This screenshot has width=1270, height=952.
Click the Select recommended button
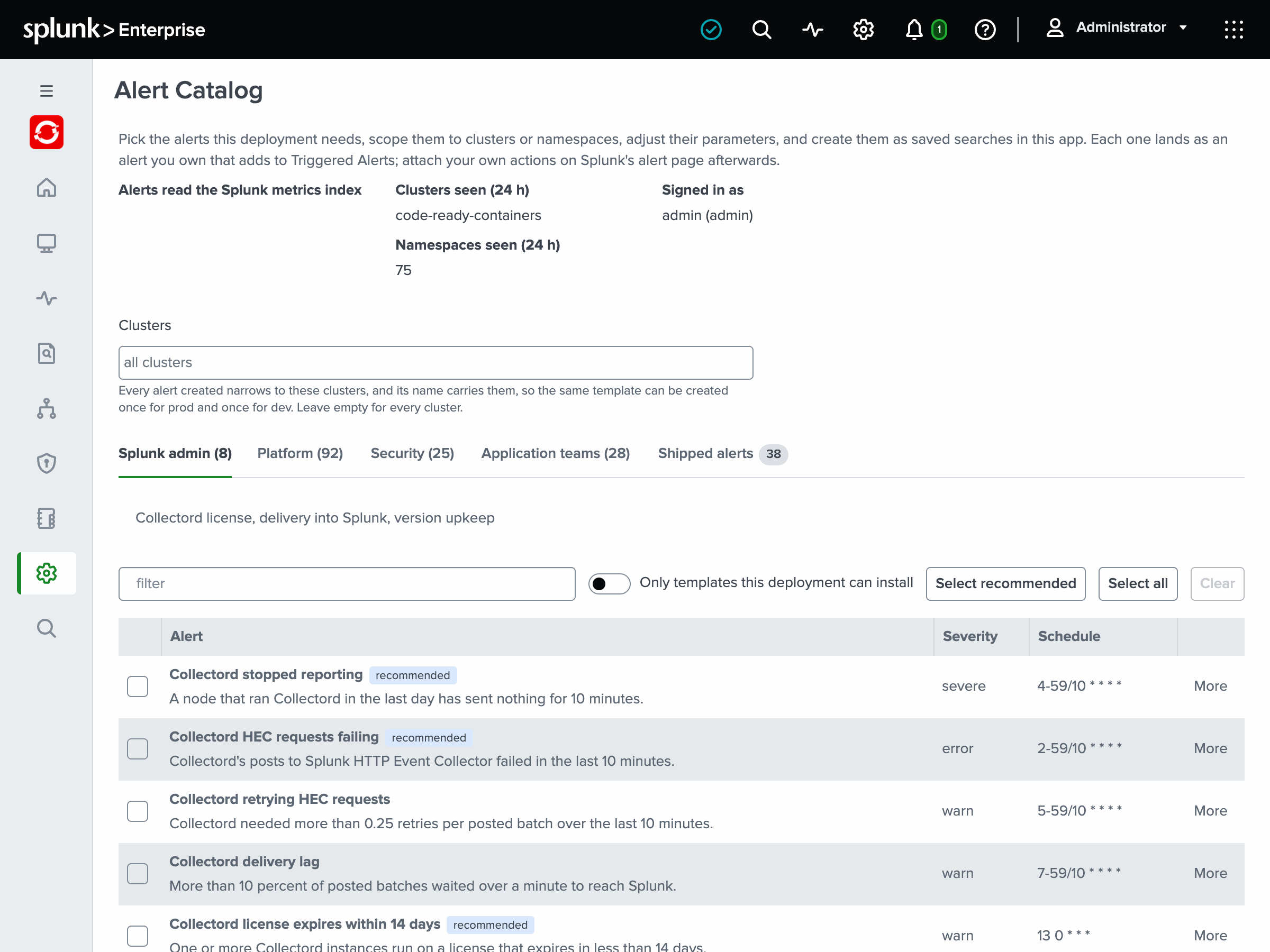pyautogui.click(x=1005, y=583)
